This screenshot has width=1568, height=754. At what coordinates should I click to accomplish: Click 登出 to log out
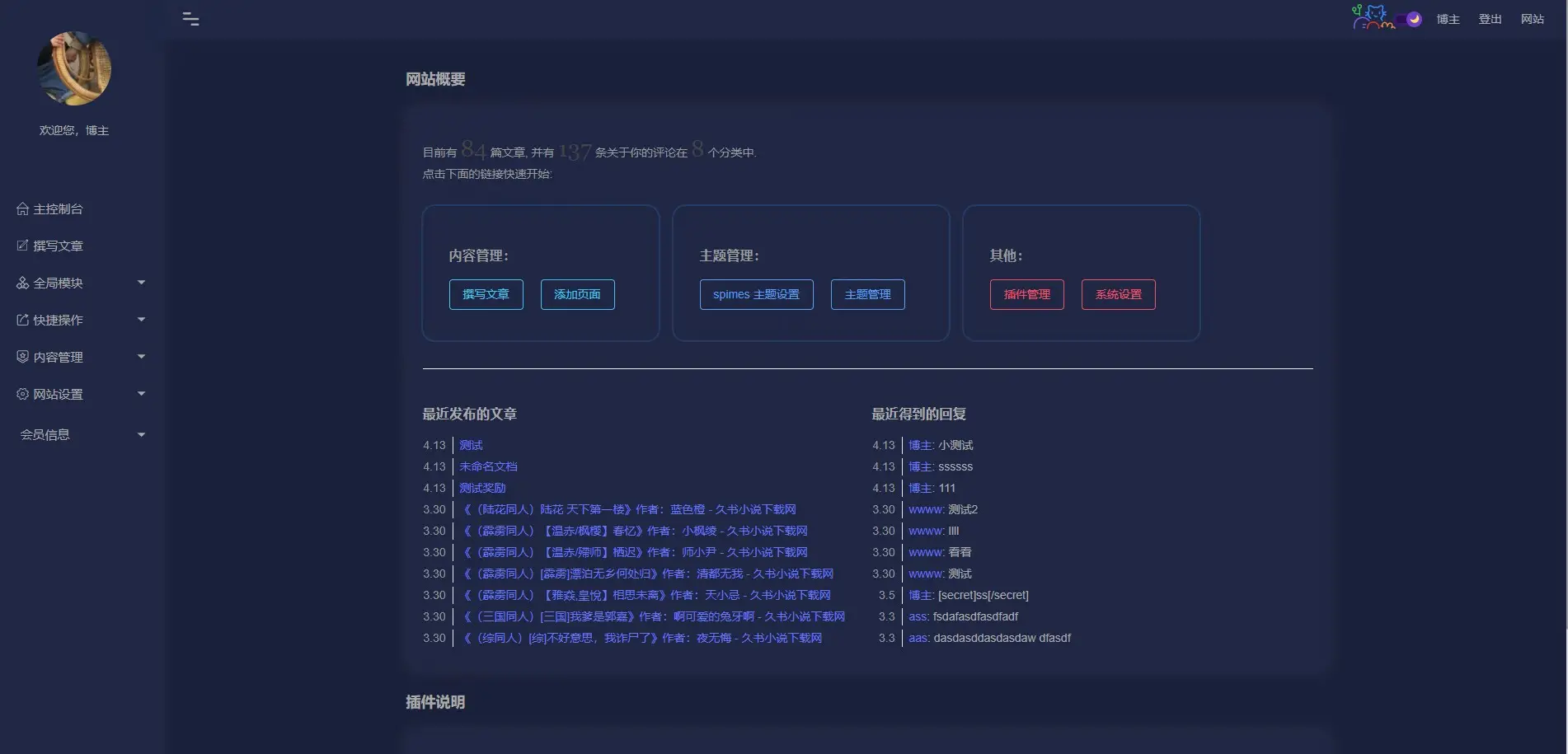tap(1490, 18)
